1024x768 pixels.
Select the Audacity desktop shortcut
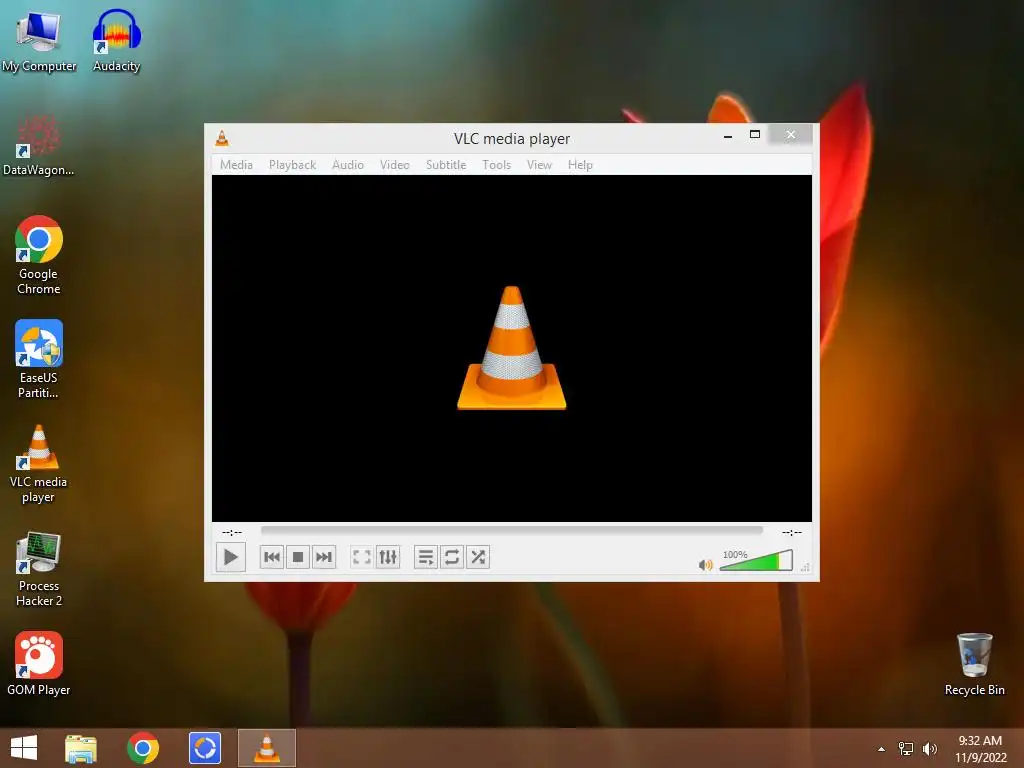click(x=116, y=40)
